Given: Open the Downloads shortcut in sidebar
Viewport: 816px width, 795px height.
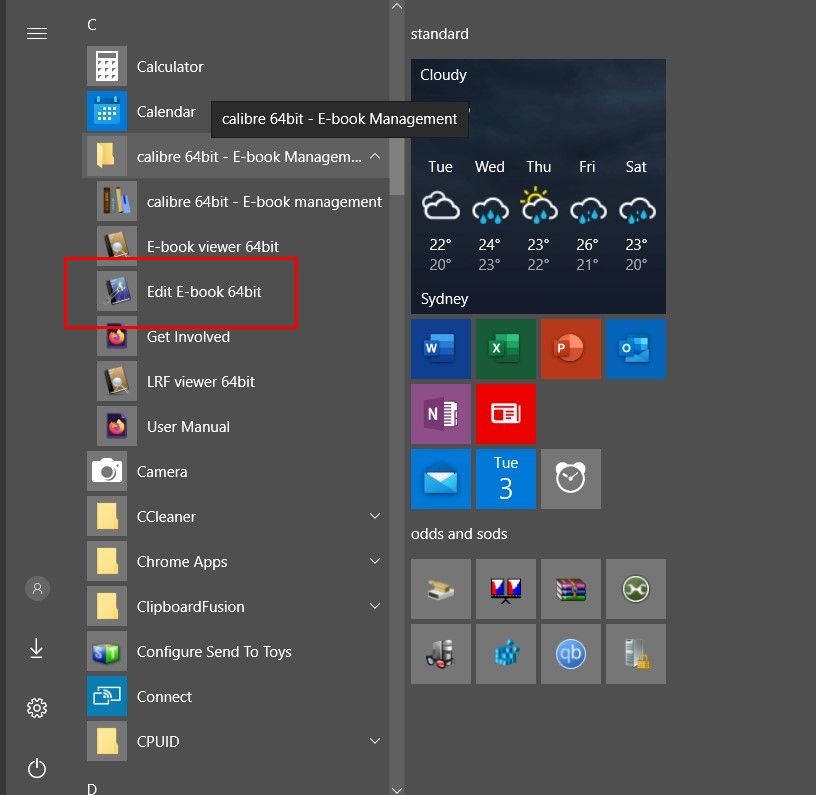Looking at the screenshot, I should (x=36, y=648).
